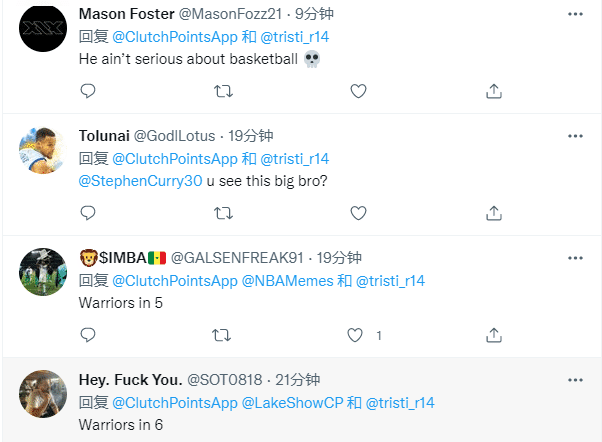Like Tolunai's tweet
Viewport: 602px width, 442px height.
(358, 213)
